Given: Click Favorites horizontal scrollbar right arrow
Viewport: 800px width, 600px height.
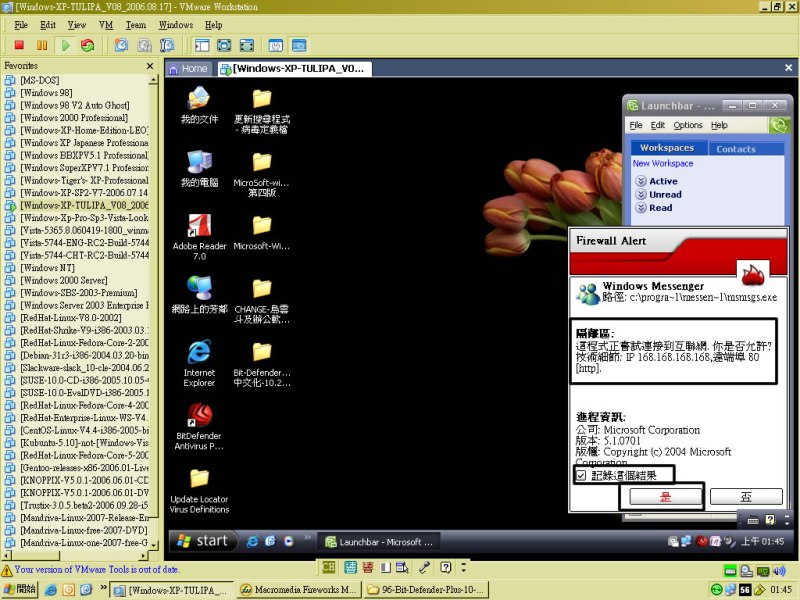Looking at the screenshot, I should pos(143,556).
